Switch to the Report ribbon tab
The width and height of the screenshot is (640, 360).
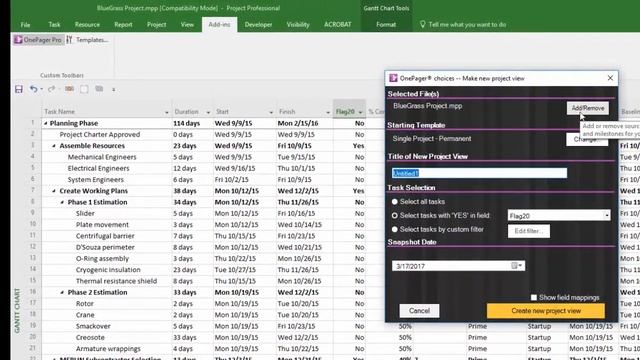click(x=123, y=24)
